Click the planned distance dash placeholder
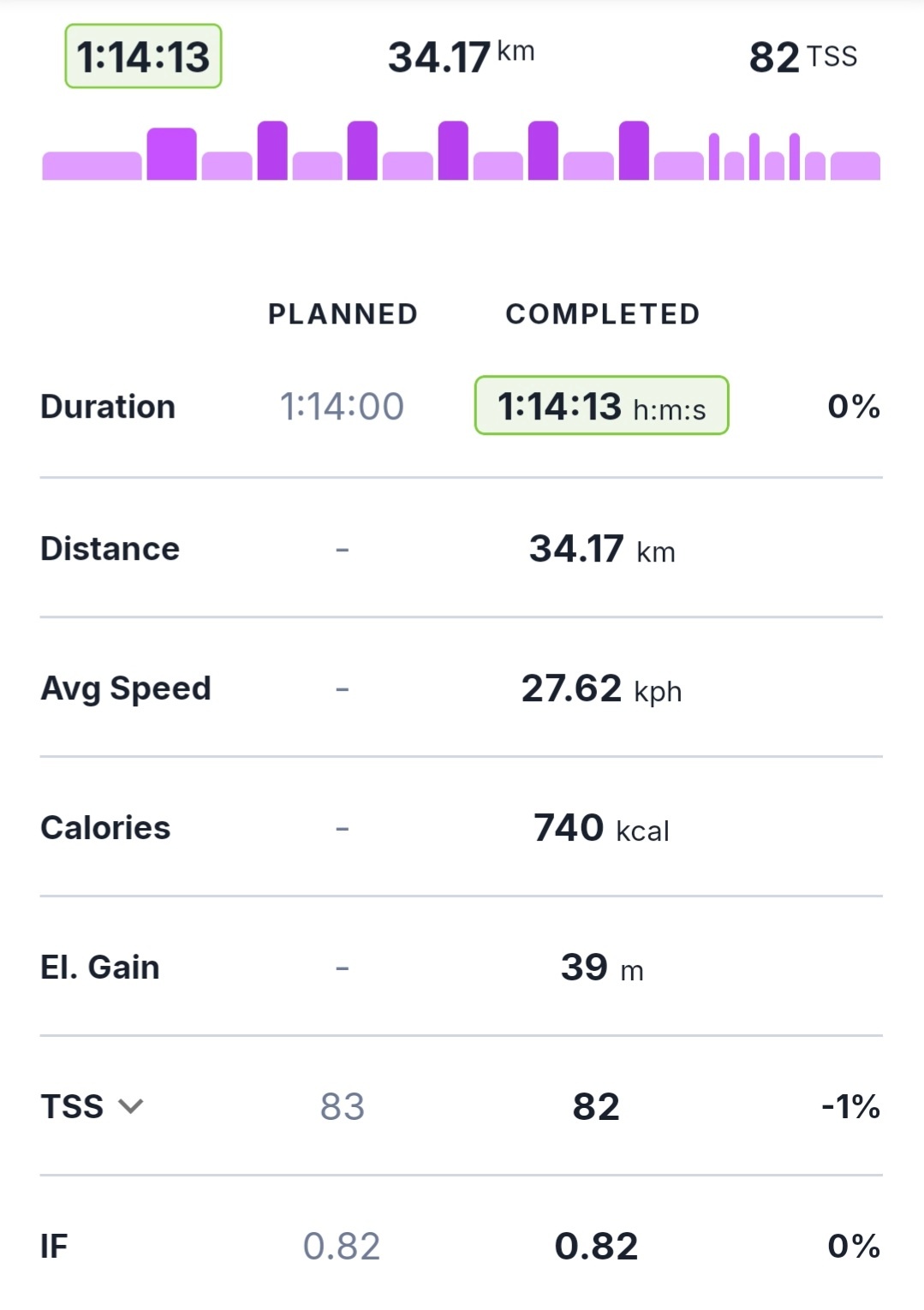 coord(342,550)
